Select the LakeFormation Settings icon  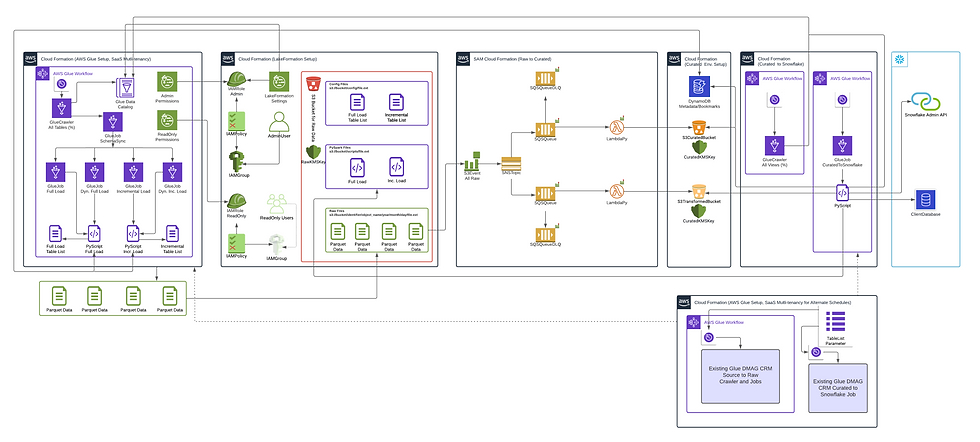pos(279,81)
